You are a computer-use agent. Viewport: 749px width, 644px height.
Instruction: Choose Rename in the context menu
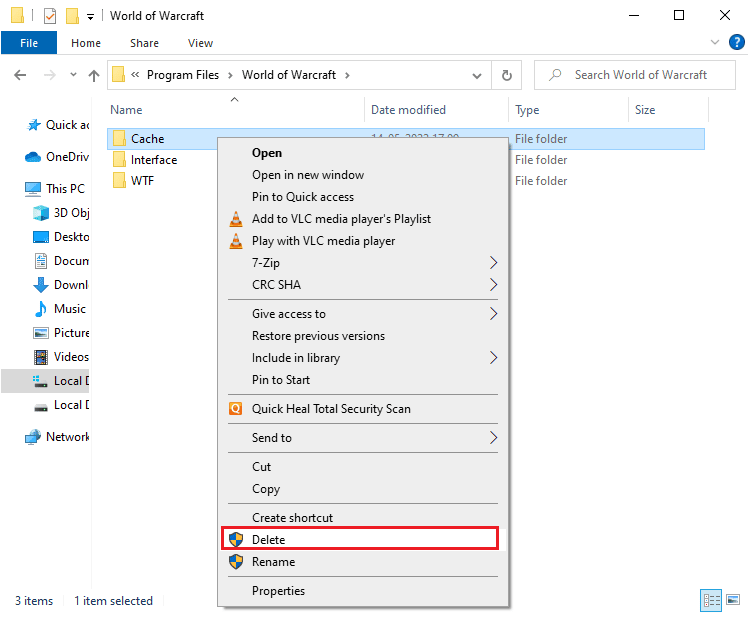tap(363, 562)
